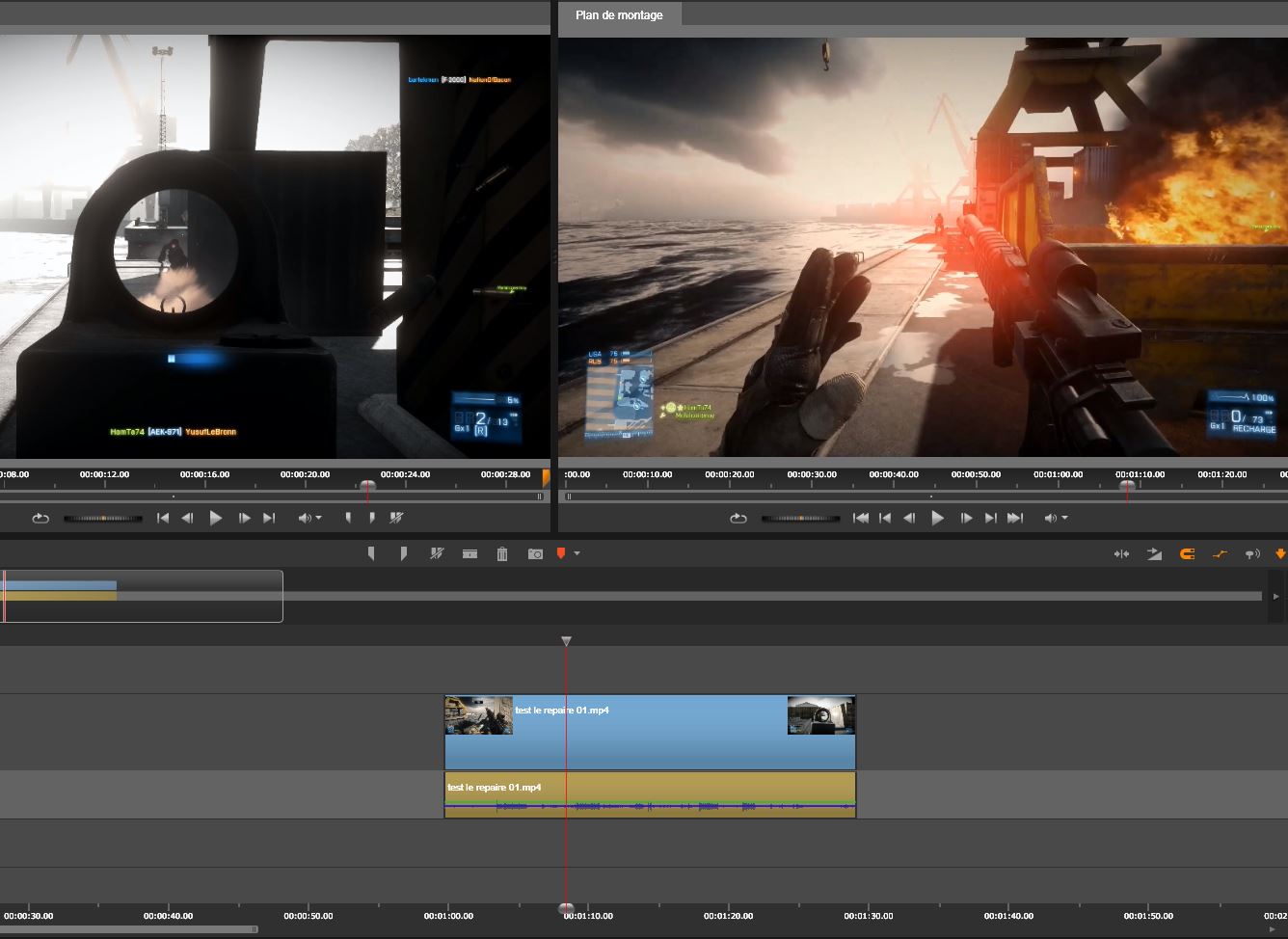Delete selected clip with trash icon

502,553
